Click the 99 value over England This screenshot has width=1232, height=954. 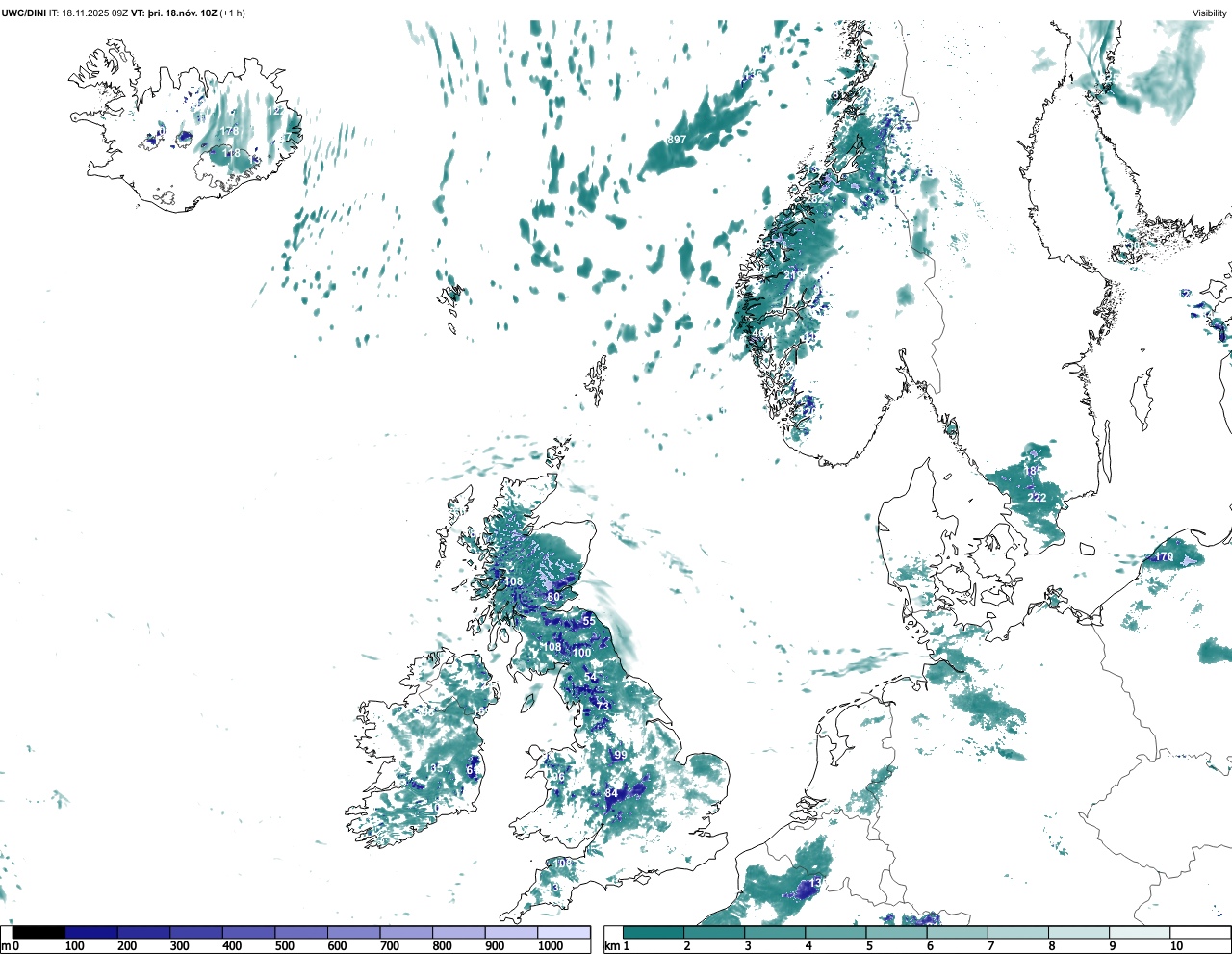click(621, 755)
